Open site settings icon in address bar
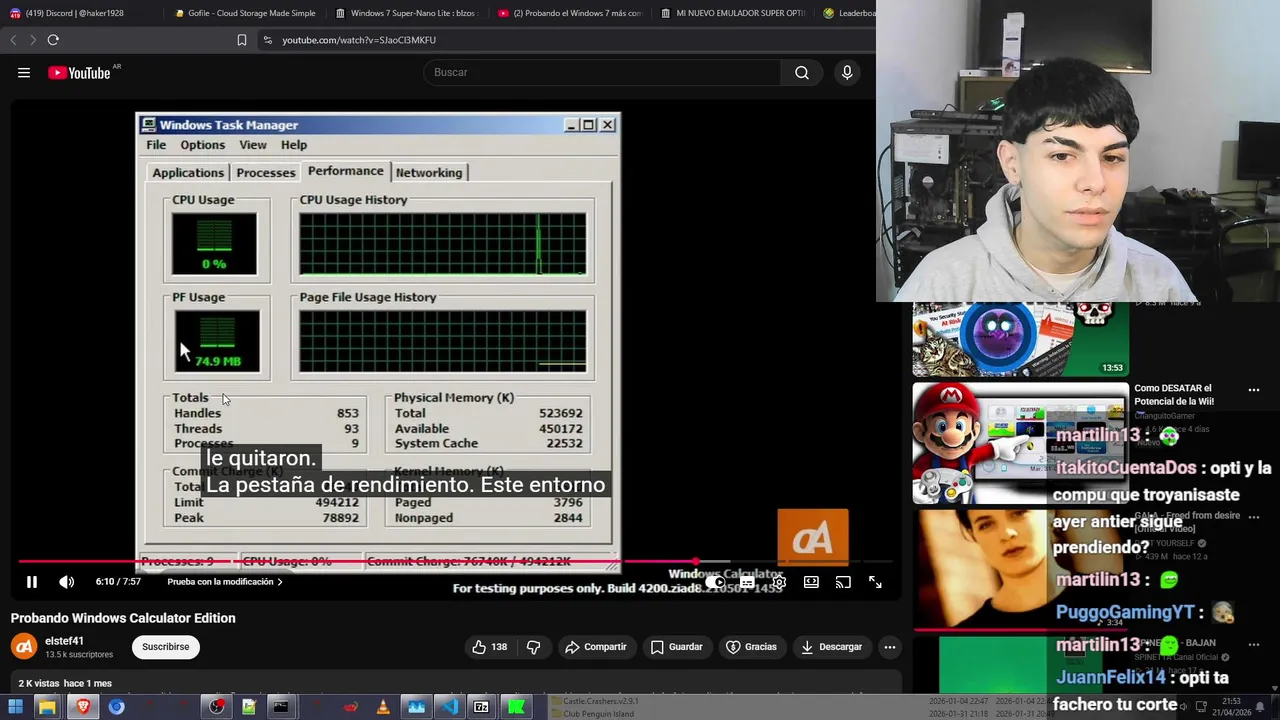The image size is (1280, 720). 267,40
